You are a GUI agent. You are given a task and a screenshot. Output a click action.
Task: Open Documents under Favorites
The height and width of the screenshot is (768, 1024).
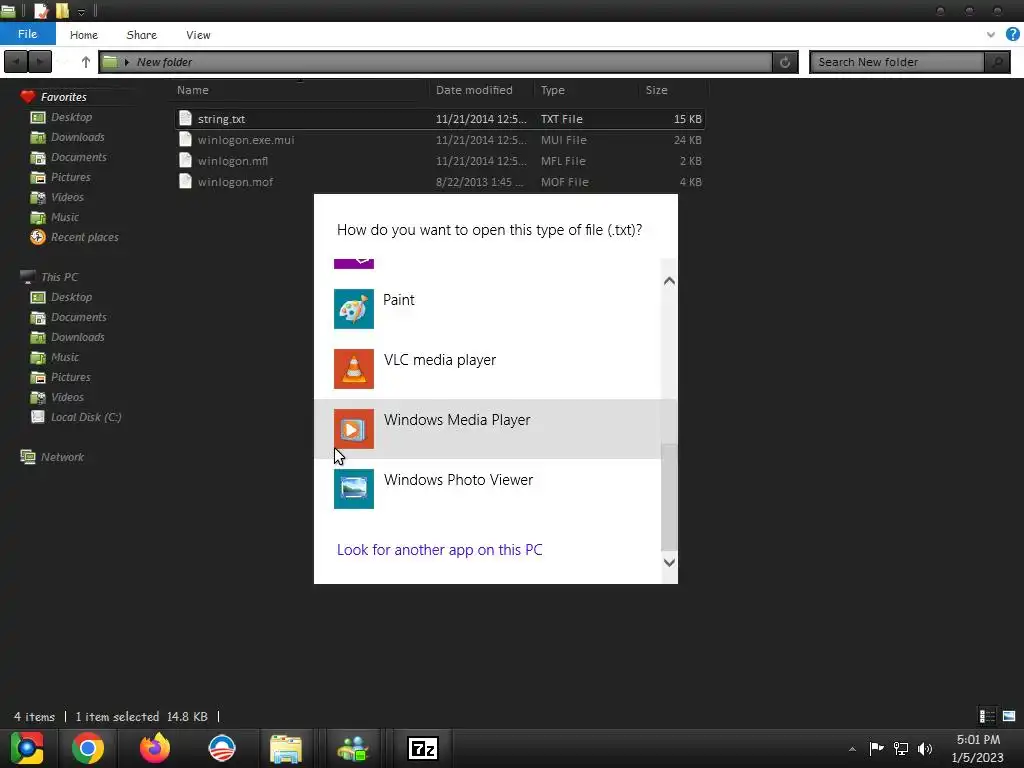(x=78, y=157)
